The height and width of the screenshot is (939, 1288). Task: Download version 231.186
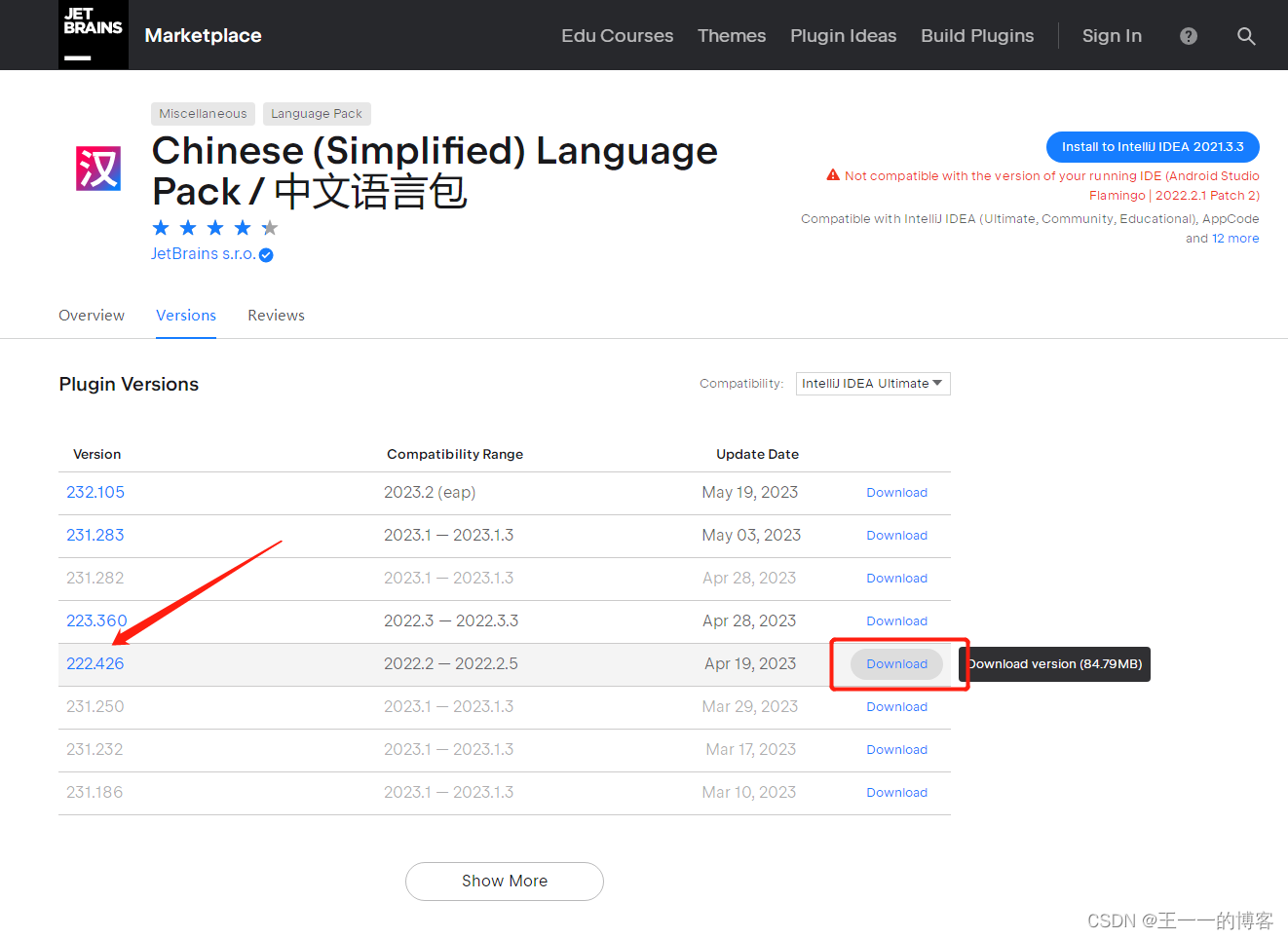(896, 793)
